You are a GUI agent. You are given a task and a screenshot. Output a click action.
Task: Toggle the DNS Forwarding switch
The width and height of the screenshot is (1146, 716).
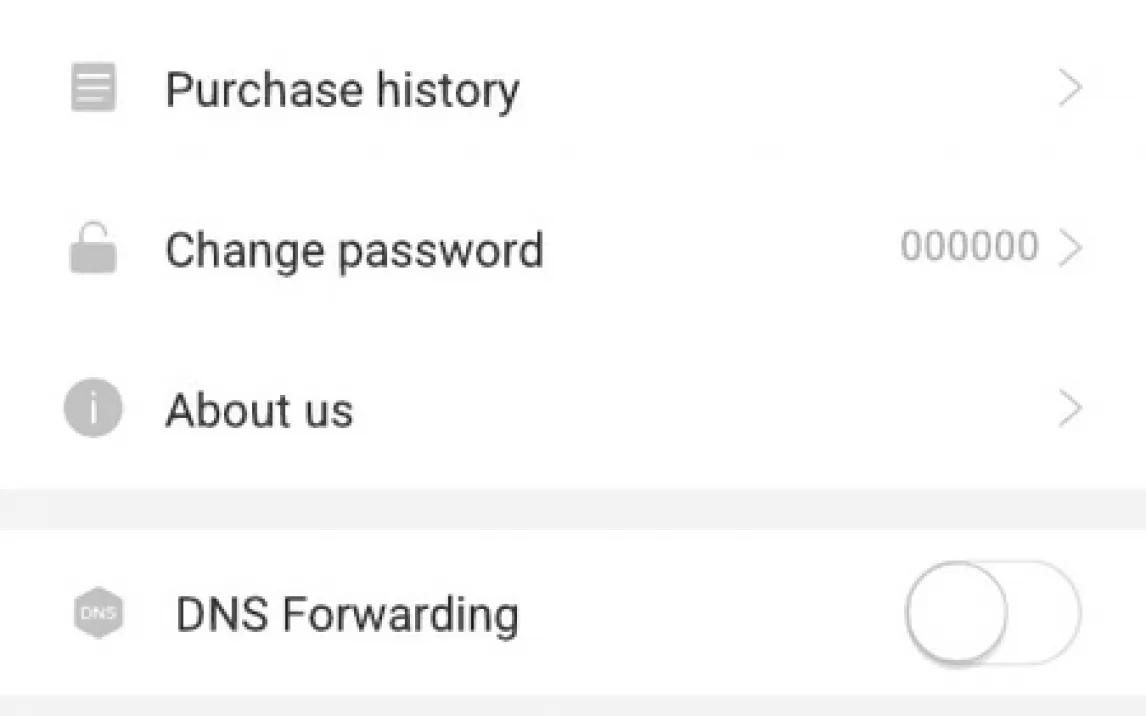(992, 612)
